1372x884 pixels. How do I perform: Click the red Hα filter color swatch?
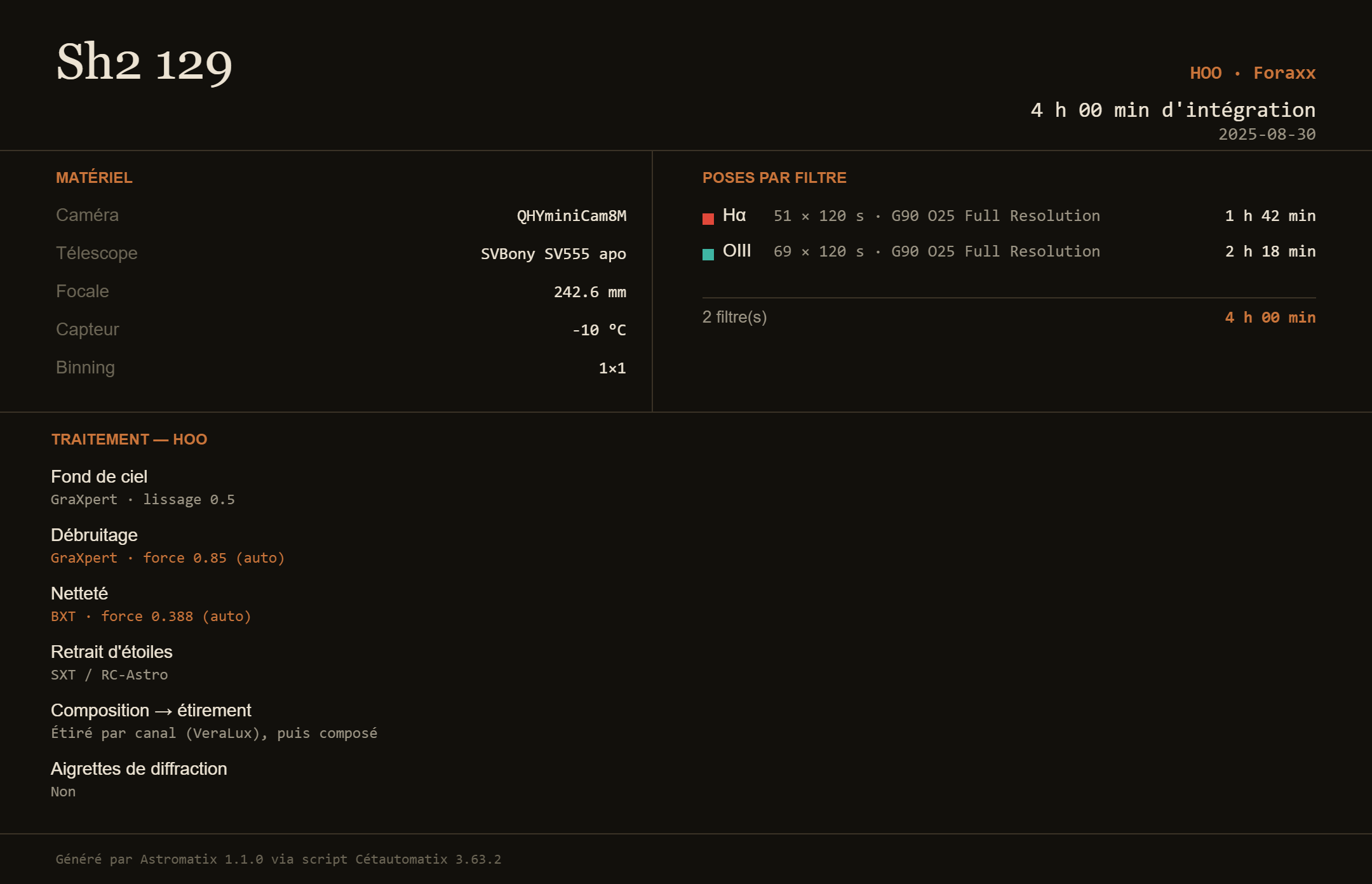tap(708, 218)
